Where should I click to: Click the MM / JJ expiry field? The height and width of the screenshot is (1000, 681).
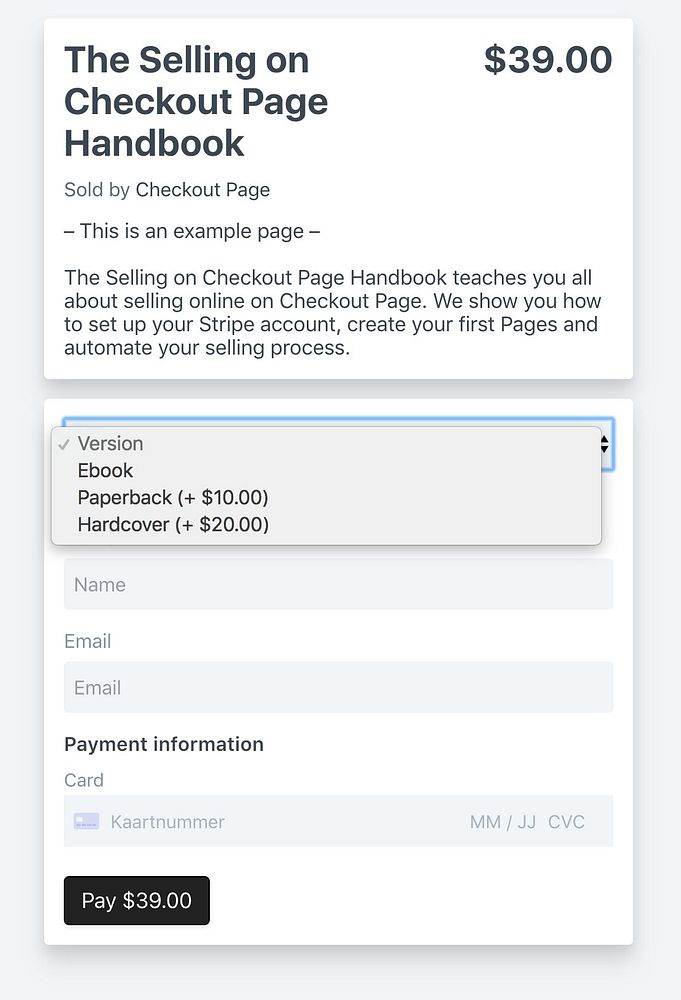tap(502, 822)
